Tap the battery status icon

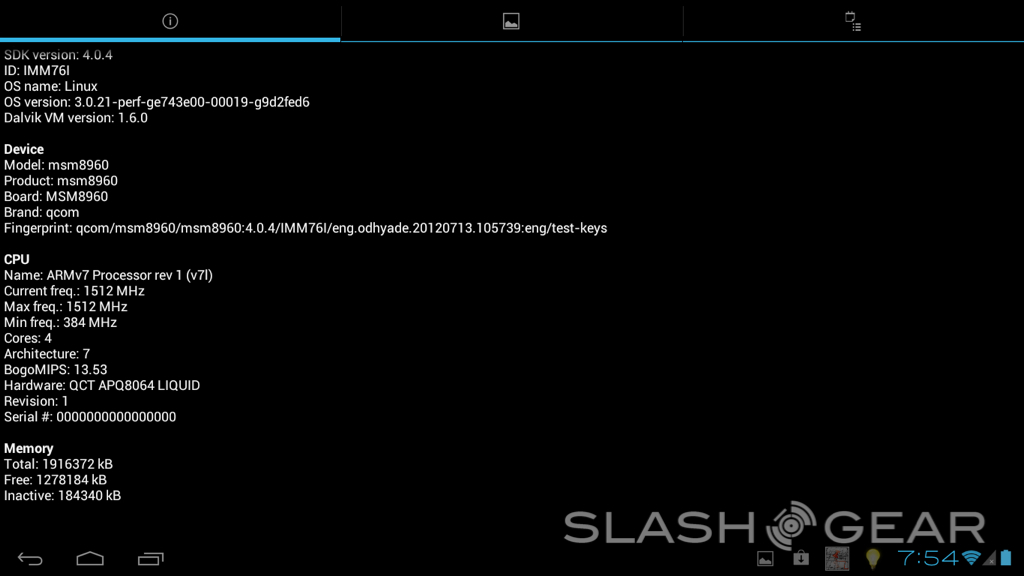pyautogui.click(x=1006, y=558)
